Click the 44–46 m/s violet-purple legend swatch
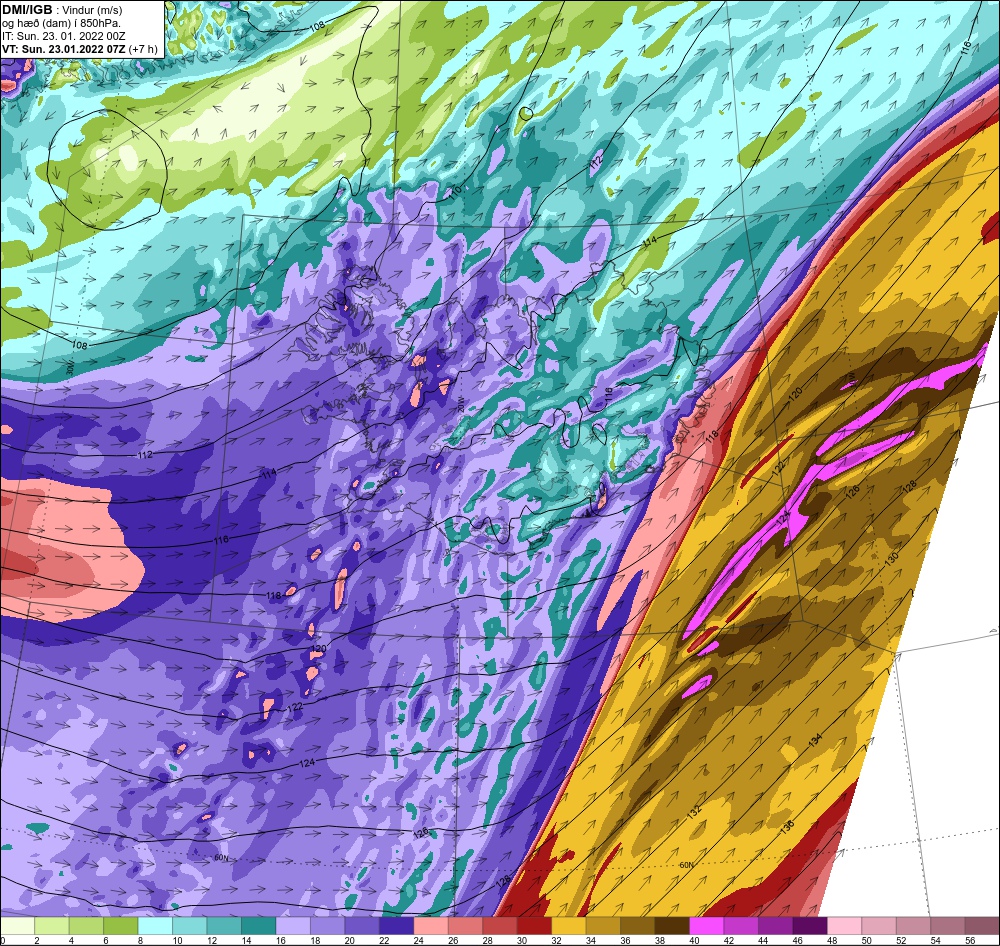1000x946 pixels. [776, 926]
